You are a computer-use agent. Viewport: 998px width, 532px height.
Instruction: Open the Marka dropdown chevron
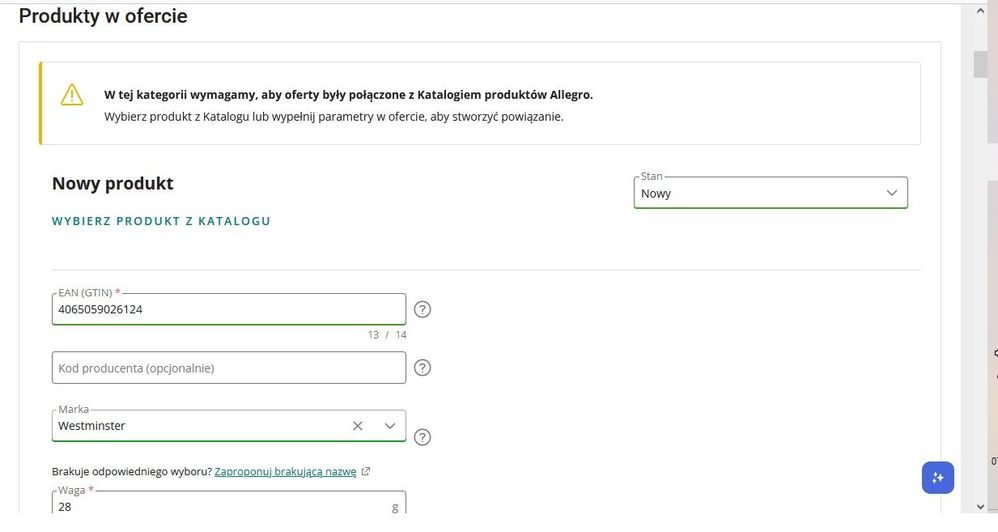click(x=390, y=426)
